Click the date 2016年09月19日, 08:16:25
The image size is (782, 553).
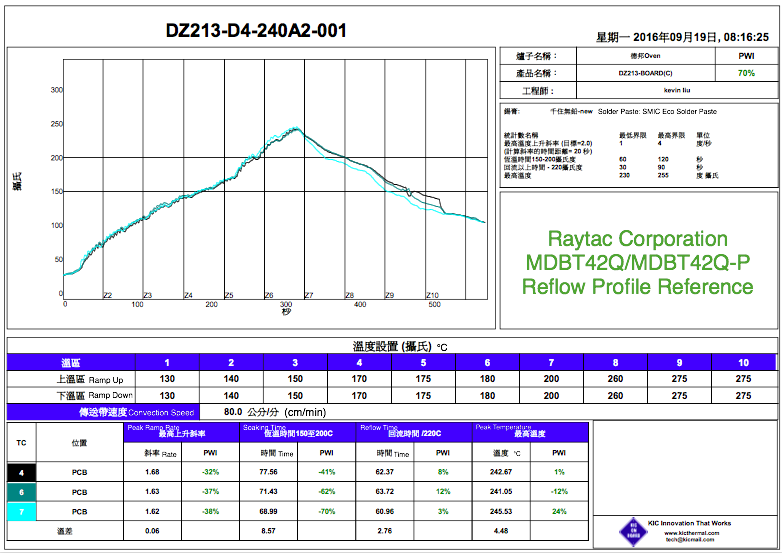[701, 37]
